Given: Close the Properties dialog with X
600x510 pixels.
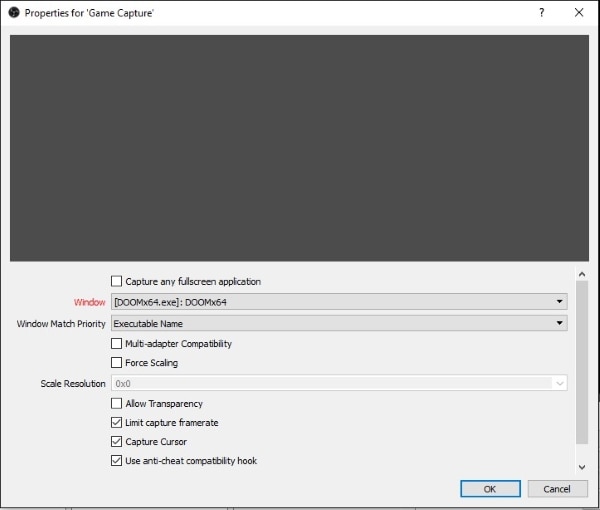Looking at the screenshot, I should point(579,13).
